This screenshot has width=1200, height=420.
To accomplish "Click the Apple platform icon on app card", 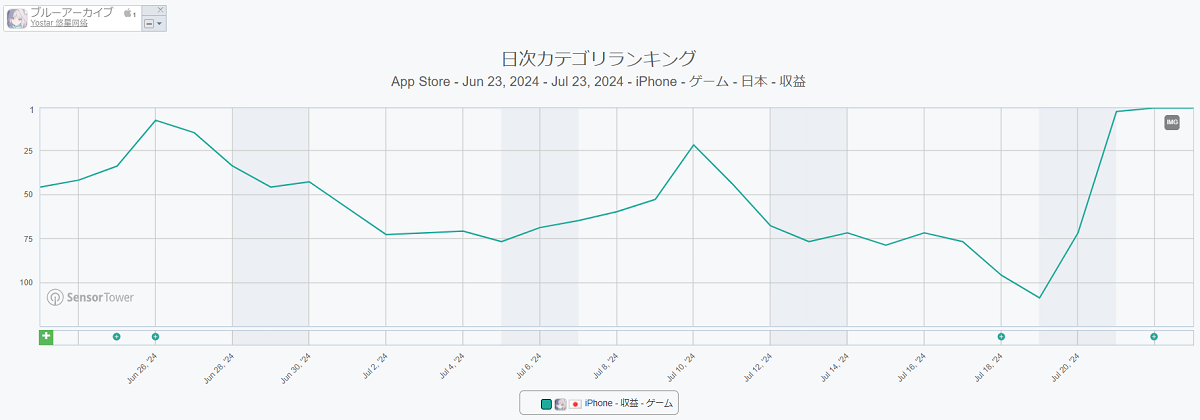I will (127, 13).
